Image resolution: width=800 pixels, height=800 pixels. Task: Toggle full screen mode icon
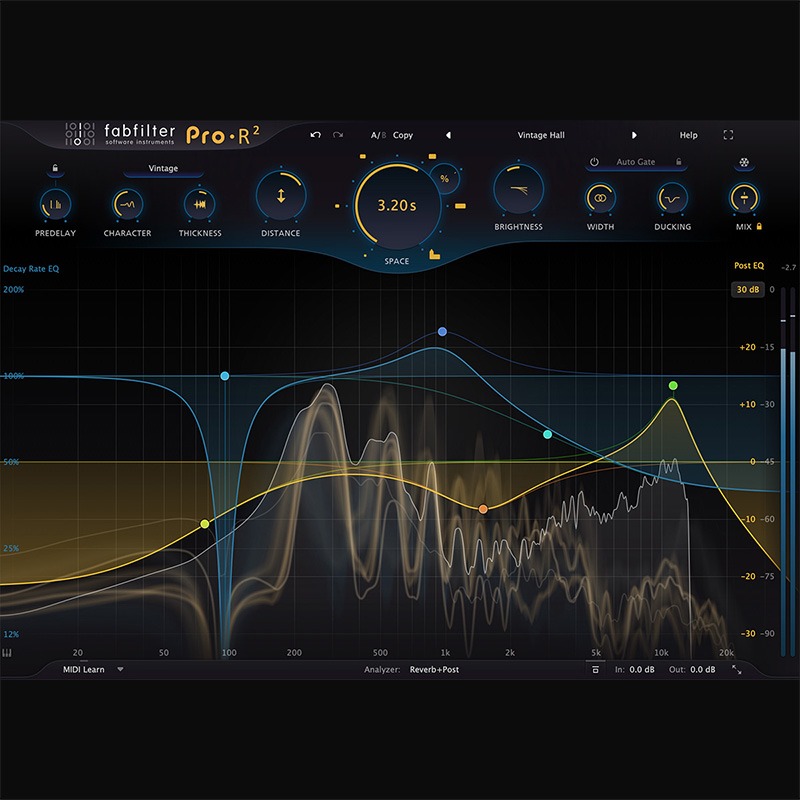pos(728,135)
